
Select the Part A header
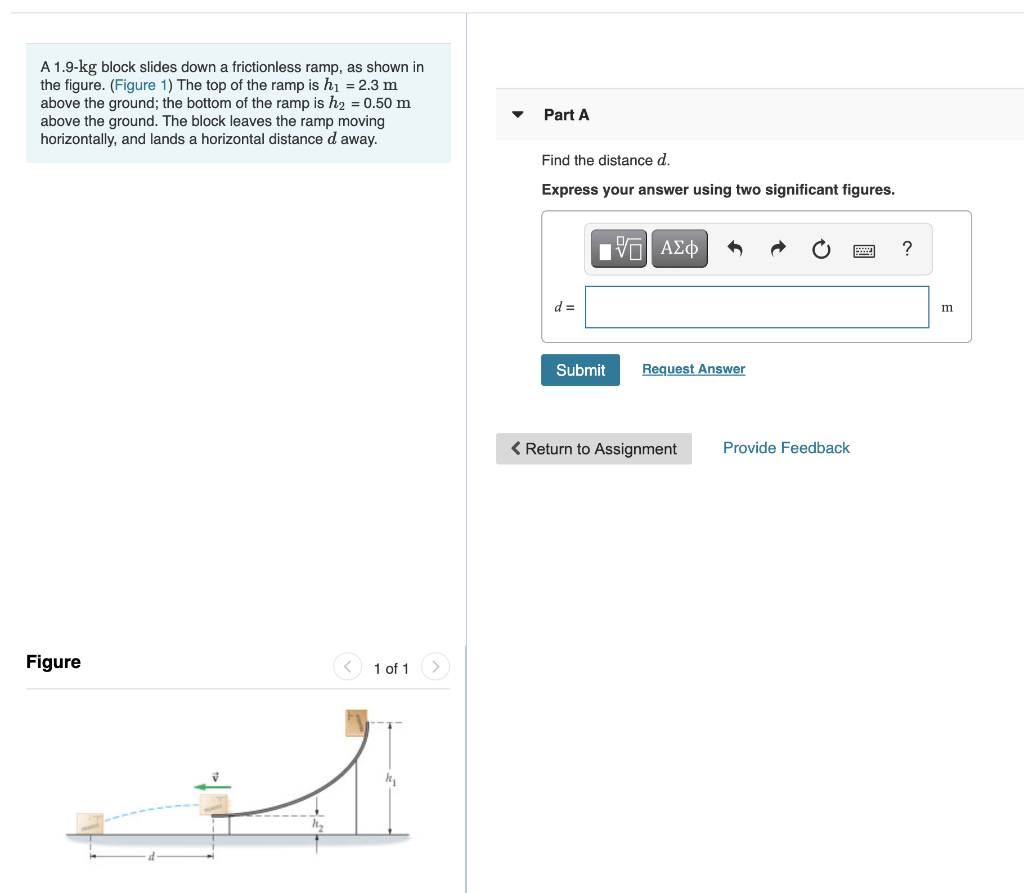tap(566, 114)
